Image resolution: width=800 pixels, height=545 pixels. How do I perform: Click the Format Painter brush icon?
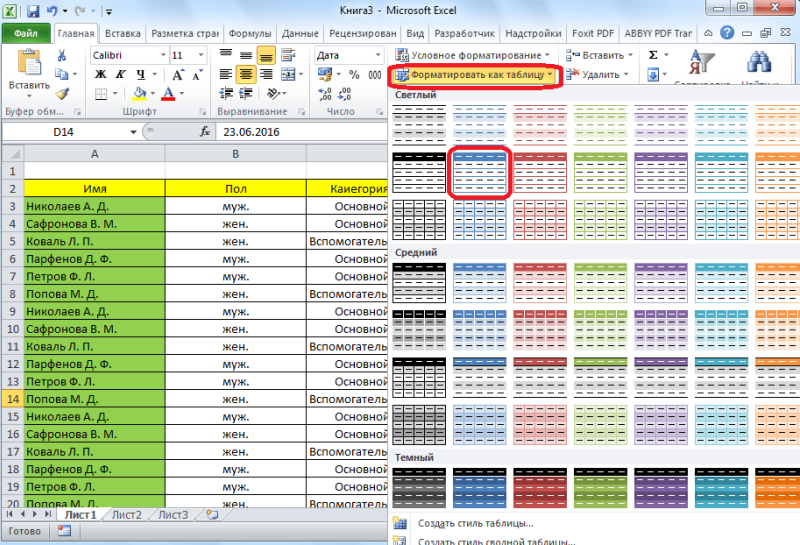coord(62,94)
